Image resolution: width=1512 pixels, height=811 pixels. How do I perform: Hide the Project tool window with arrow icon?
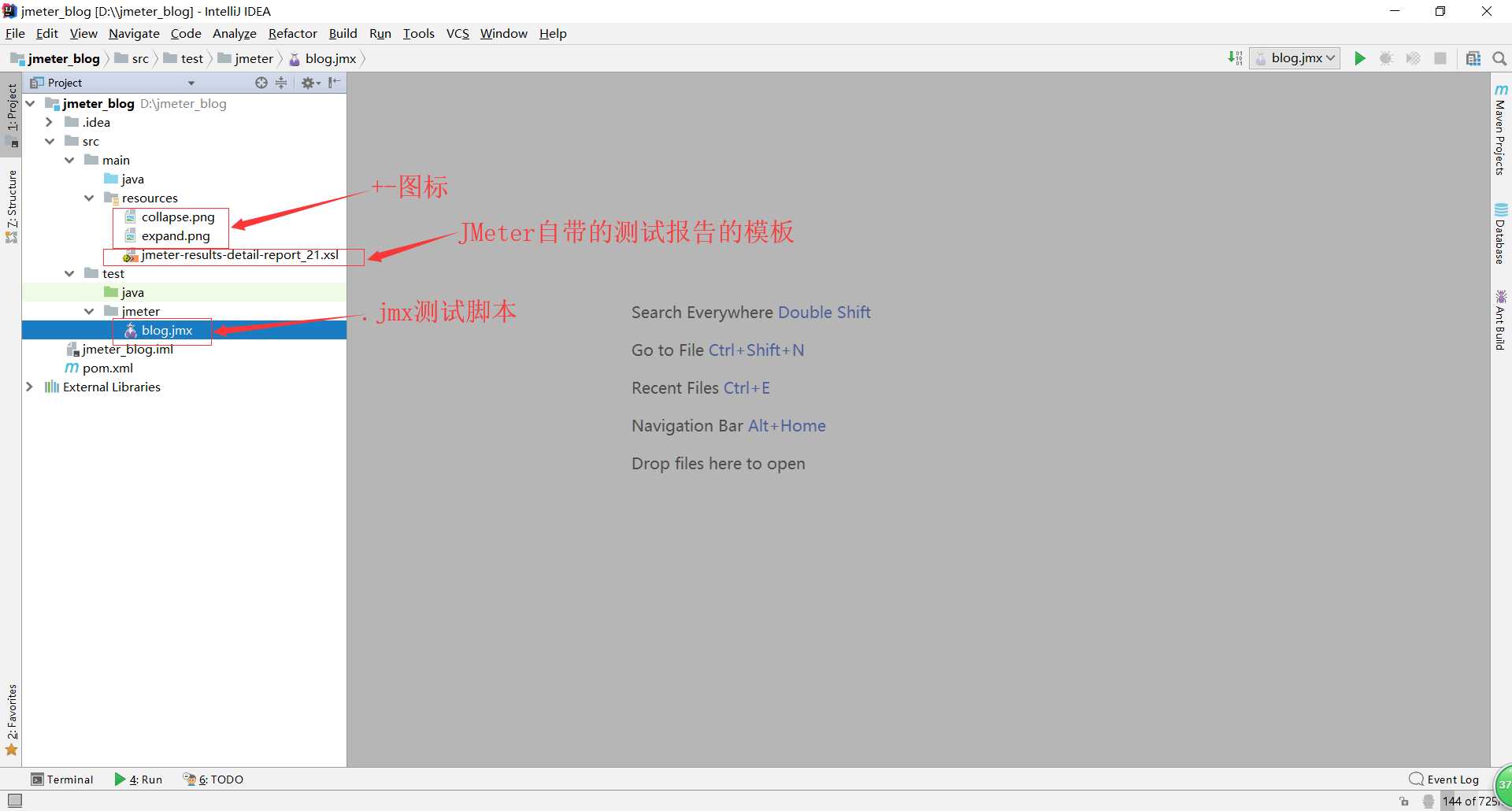click(x=334, y=83)
